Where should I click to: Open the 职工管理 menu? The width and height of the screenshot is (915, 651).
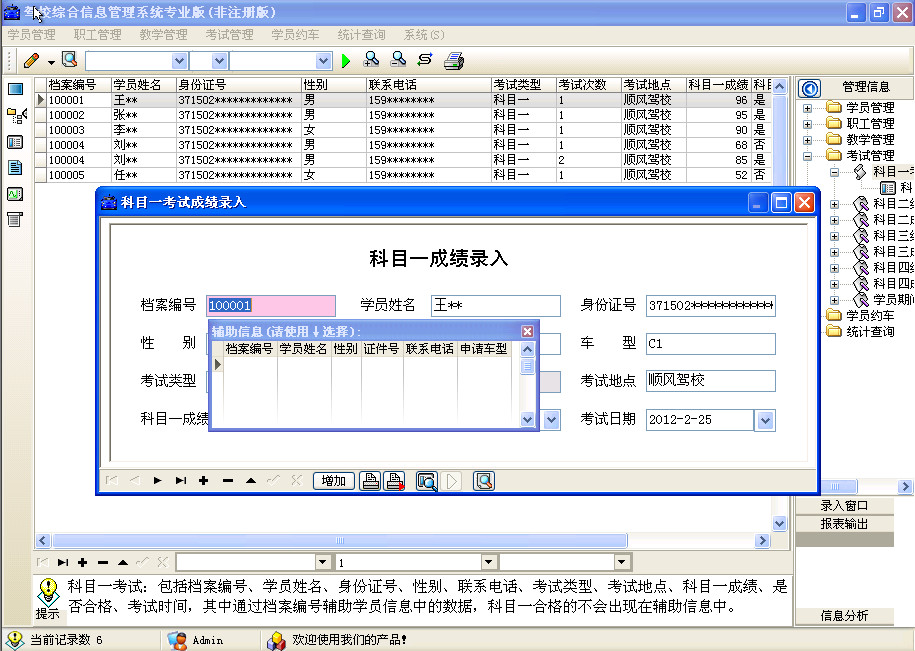point(97,34)
